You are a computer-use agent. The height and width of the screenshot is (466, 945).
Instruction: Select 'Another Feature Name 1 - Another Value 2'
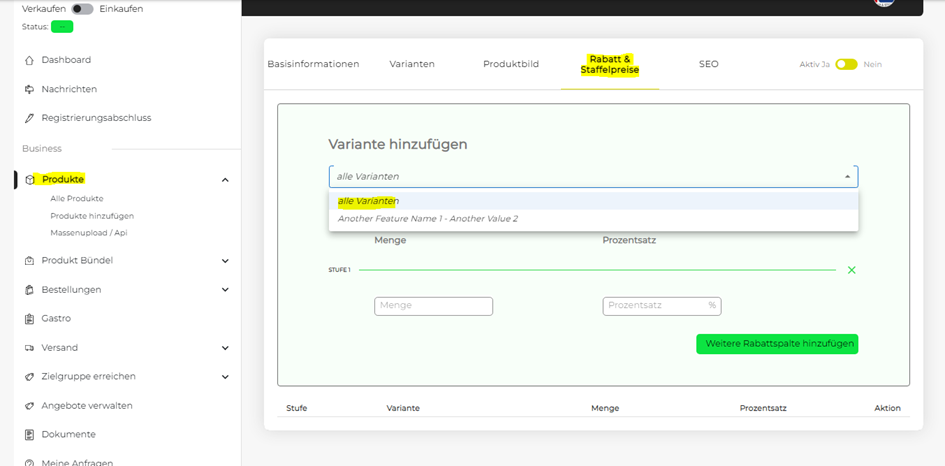(x=594, y=219)
